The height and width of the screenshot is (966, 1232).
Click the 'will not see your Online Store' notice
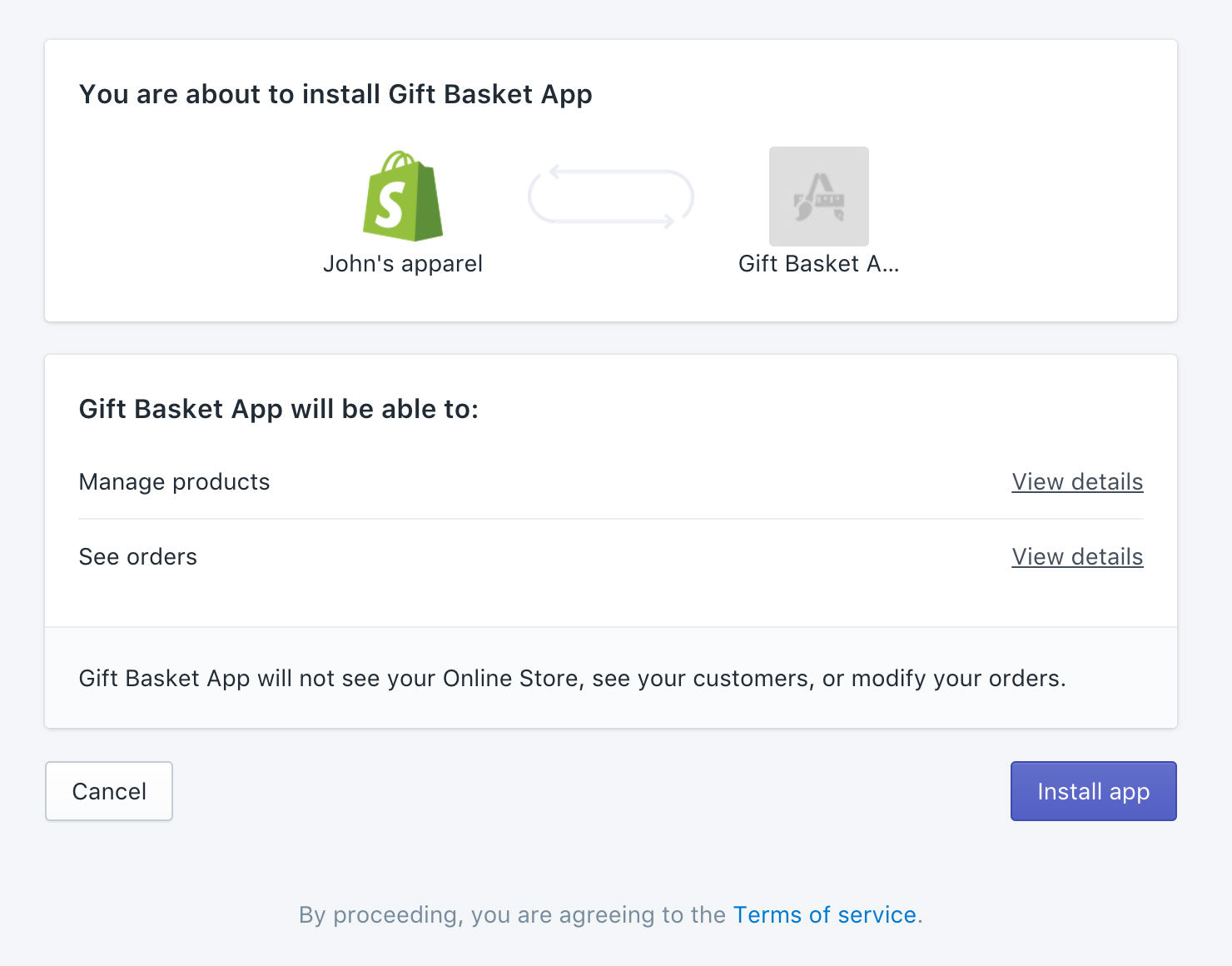572,679
